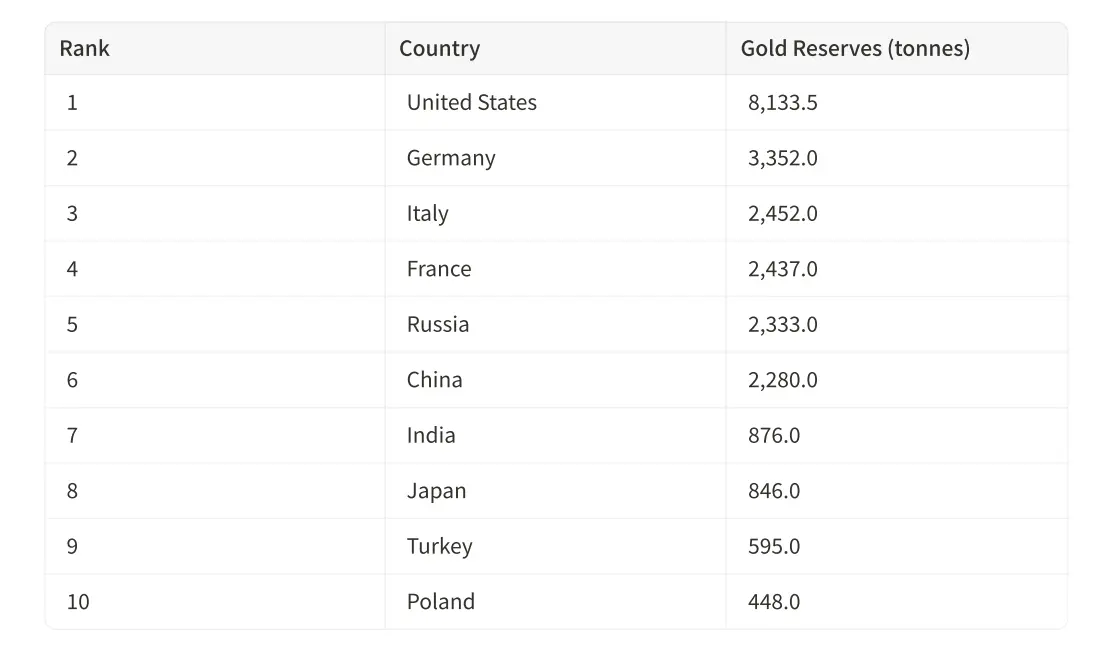The width and height of the screenshot is (1100, 661).
Task: Click the 2,437.0 reserves value
Action: 782,269
